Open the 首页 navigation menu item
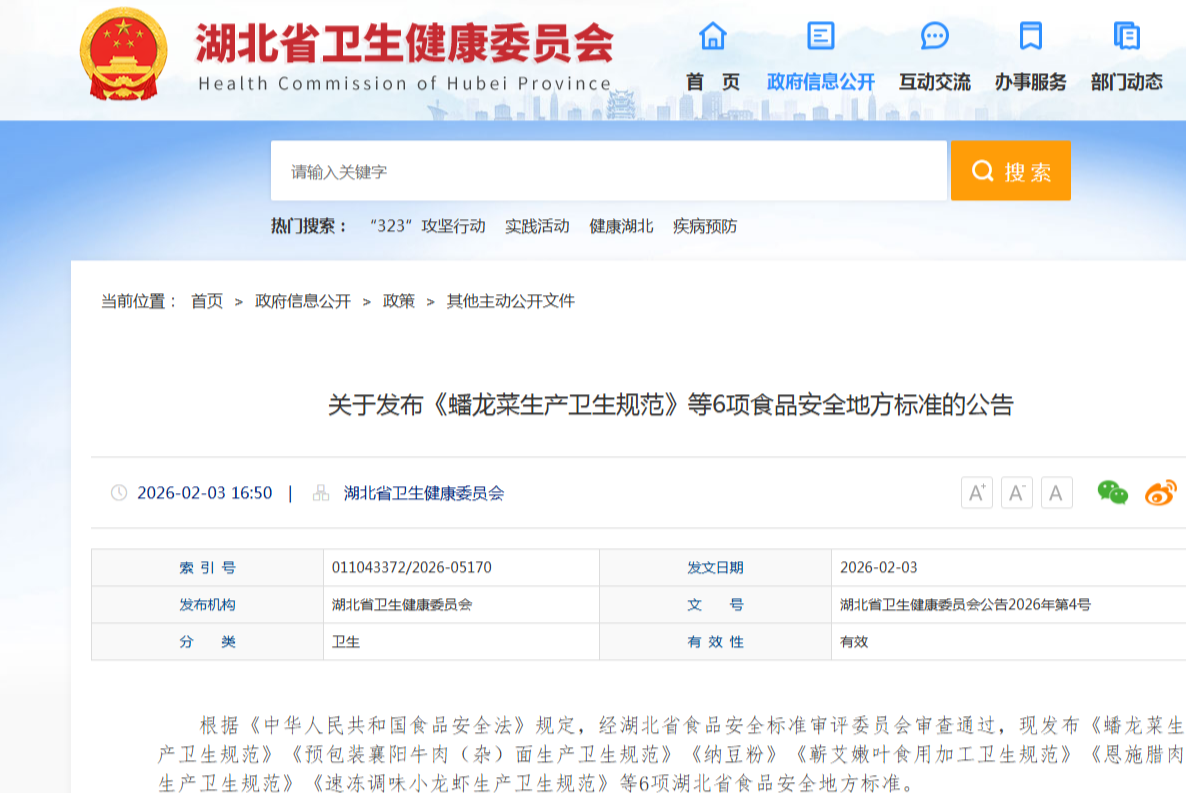The height and width of the screenshot is (793, 1186). [x=713, y=82]
